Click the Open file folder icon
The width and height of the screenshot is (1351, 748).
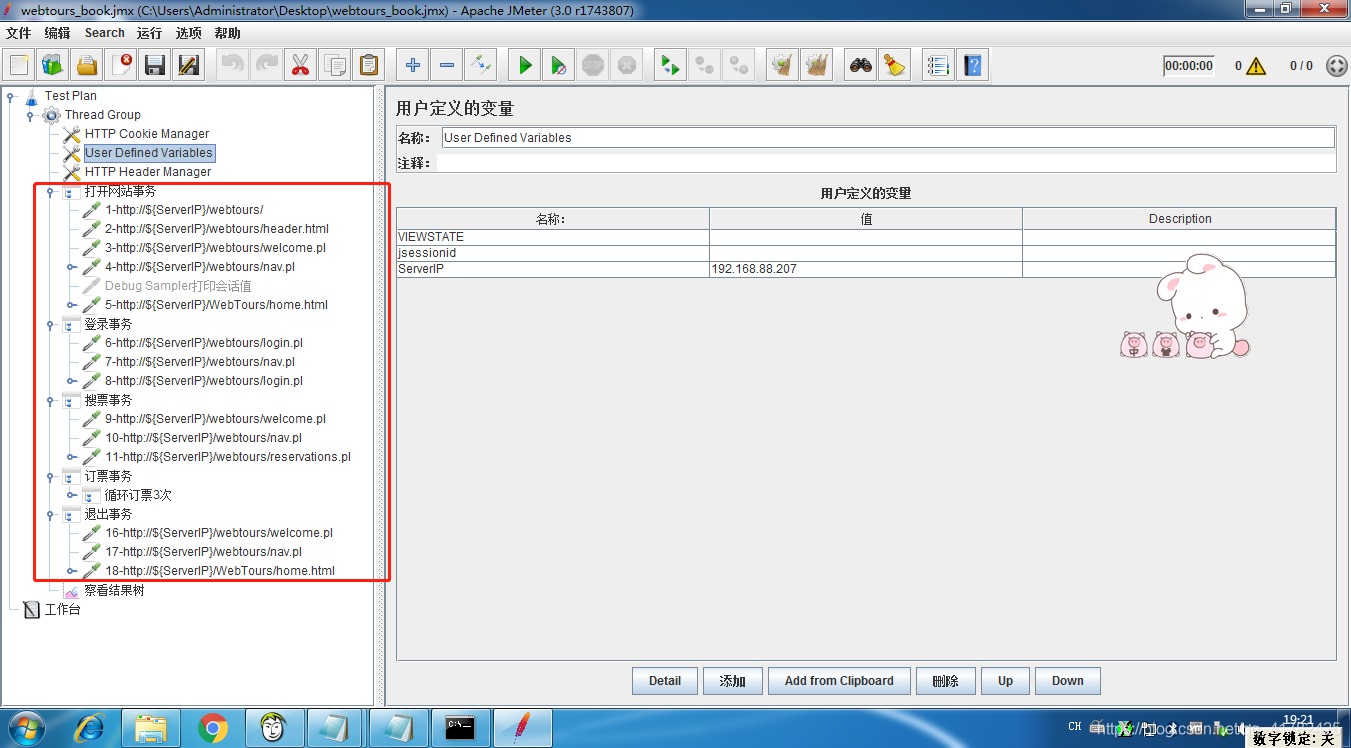87,66
